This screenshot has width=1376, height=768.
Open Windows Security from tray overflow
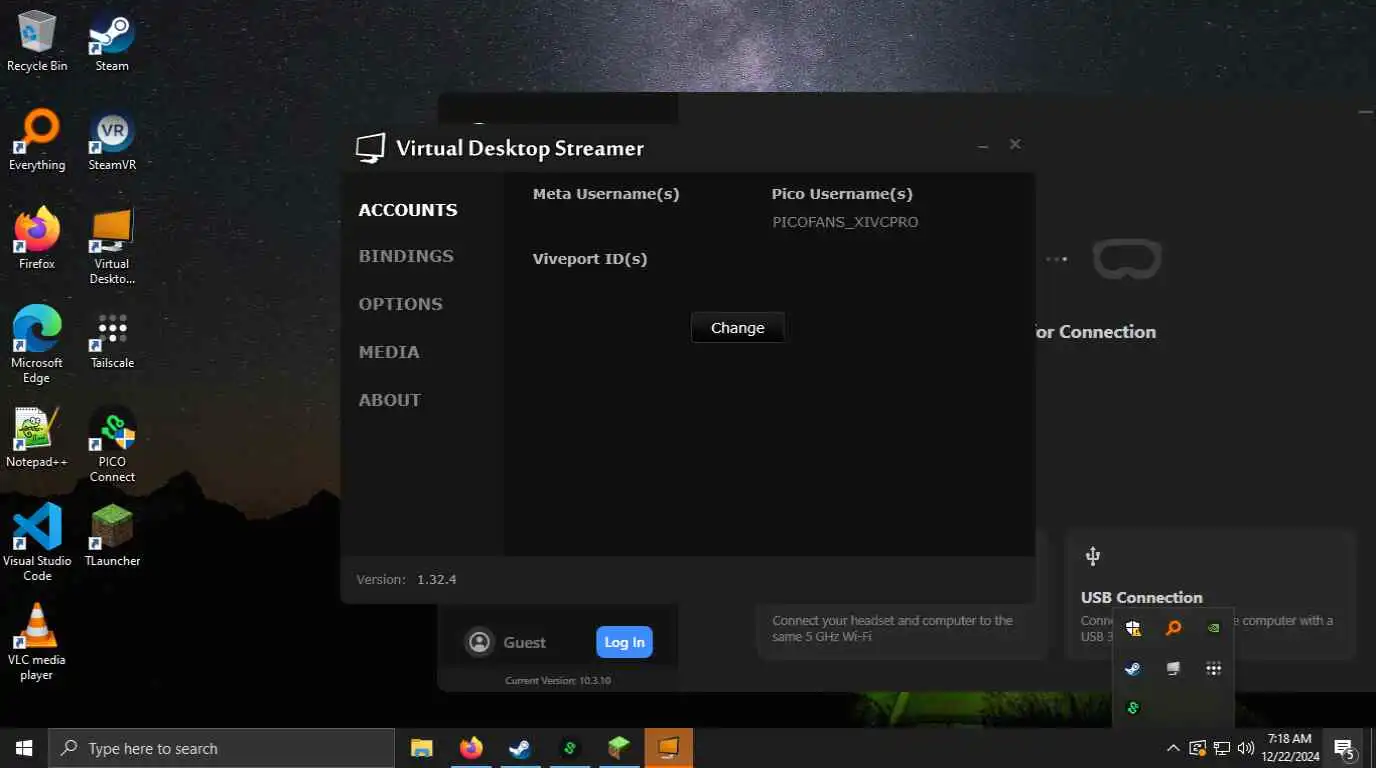point(1133,628)
